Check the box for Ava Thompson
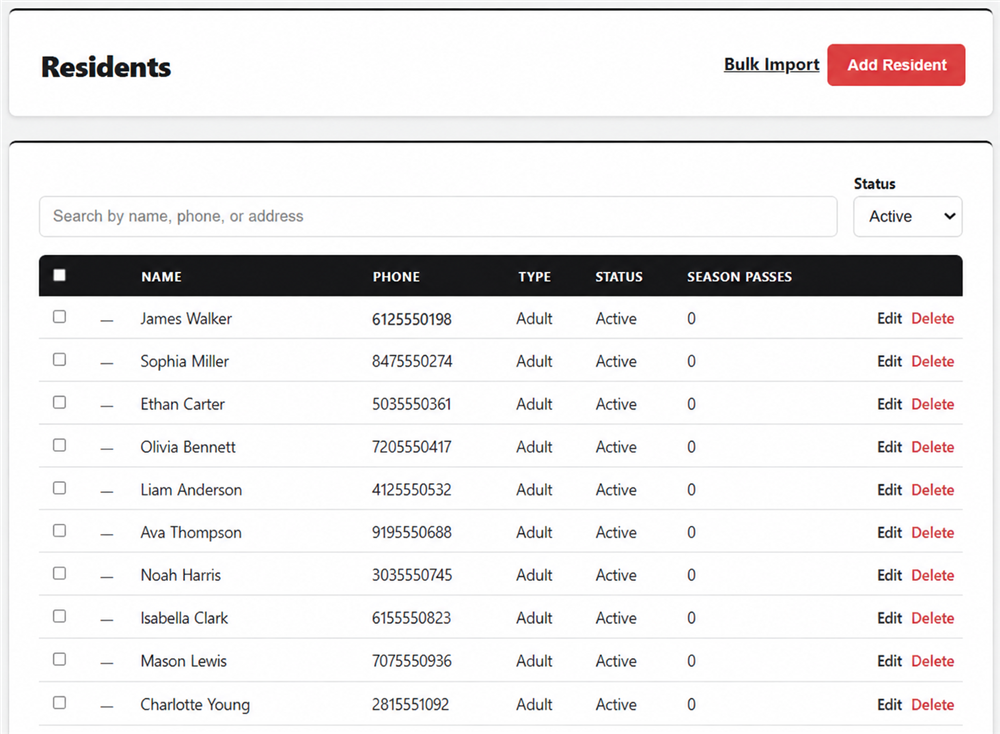This screenshot has width=1000, height=734. (x=59, y=530)
